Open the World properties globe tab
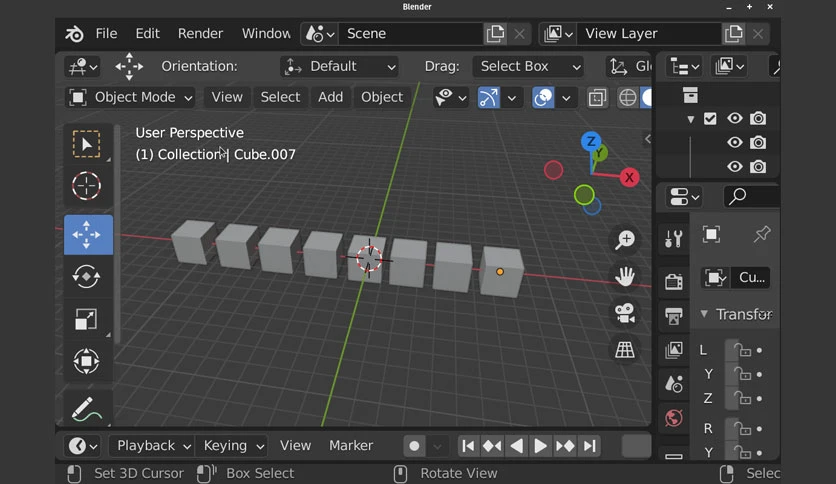 673,418
